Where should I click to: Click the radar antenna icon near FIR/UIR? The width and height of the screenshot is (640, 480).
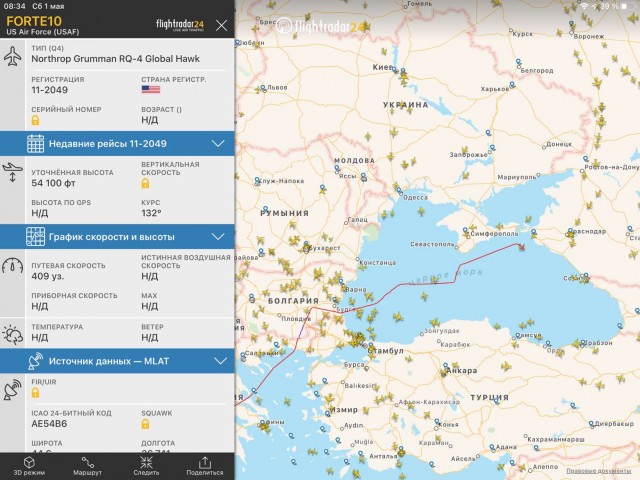13,389
